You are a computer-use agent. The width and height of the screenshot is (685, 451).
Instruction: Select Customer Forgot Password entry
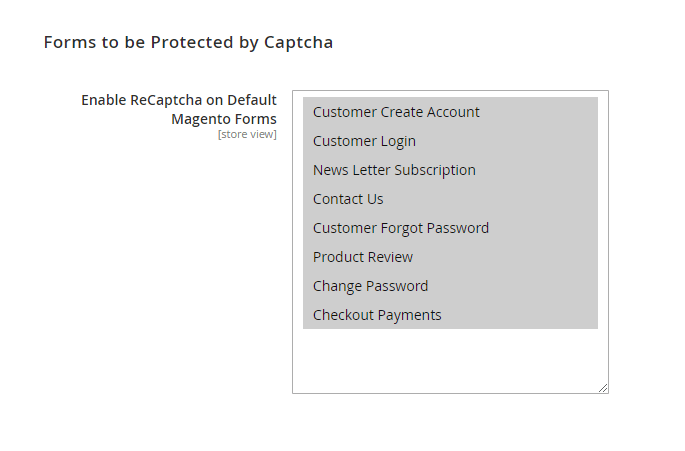[x=401, y=228]
